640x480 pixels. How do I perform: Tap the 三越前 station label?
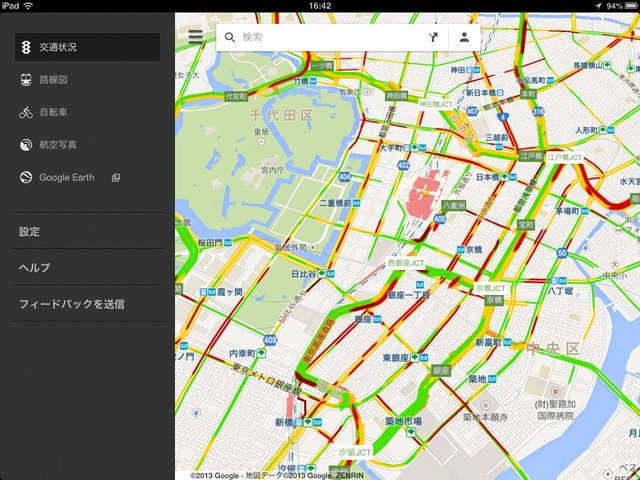pos(497,138)
